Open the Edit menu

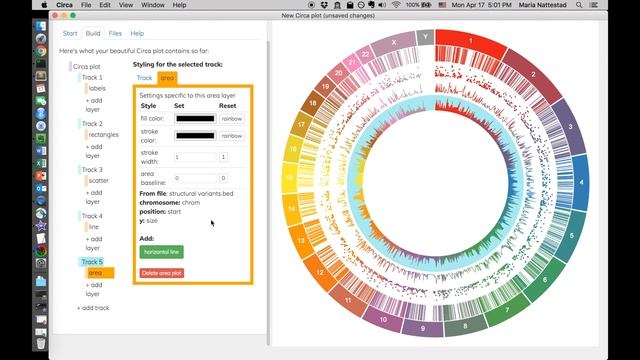point(105,5)
